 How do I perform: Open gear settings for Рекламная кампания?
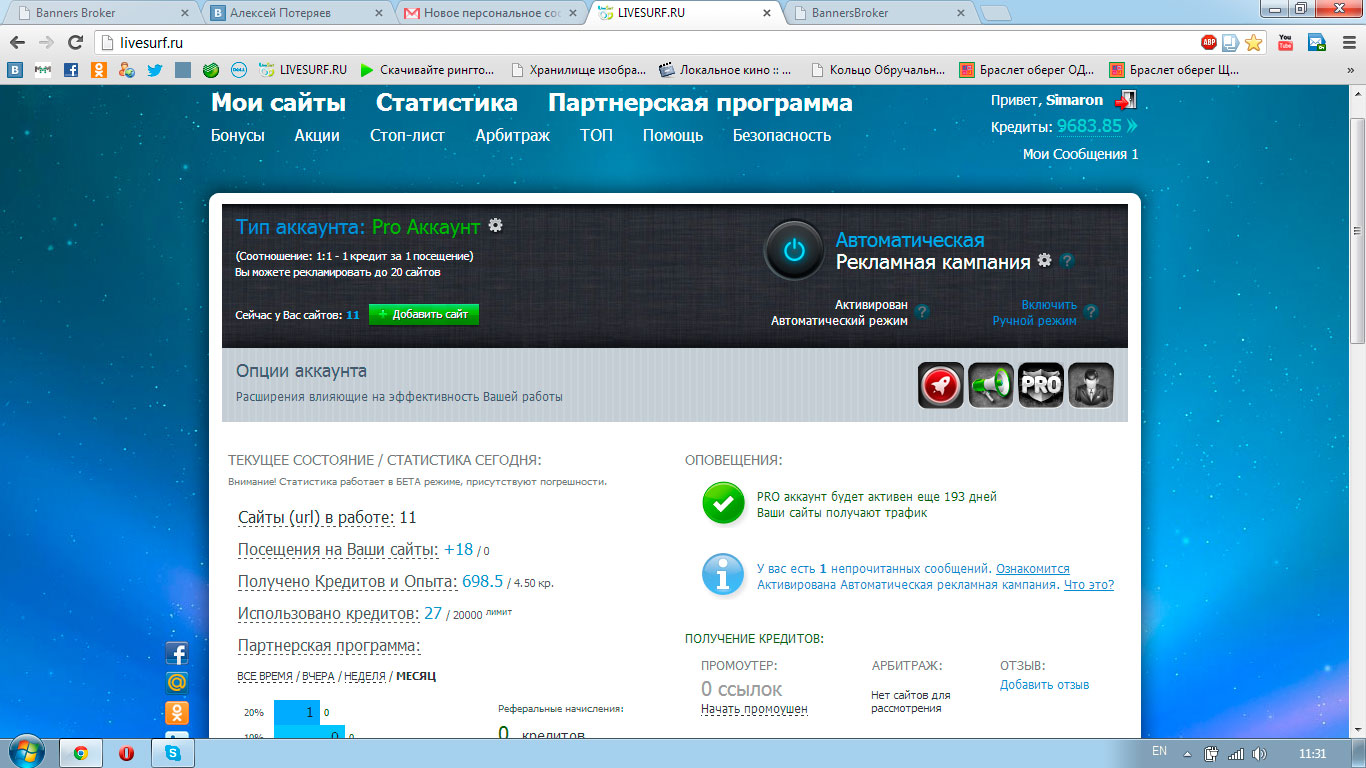(1045, 260)
